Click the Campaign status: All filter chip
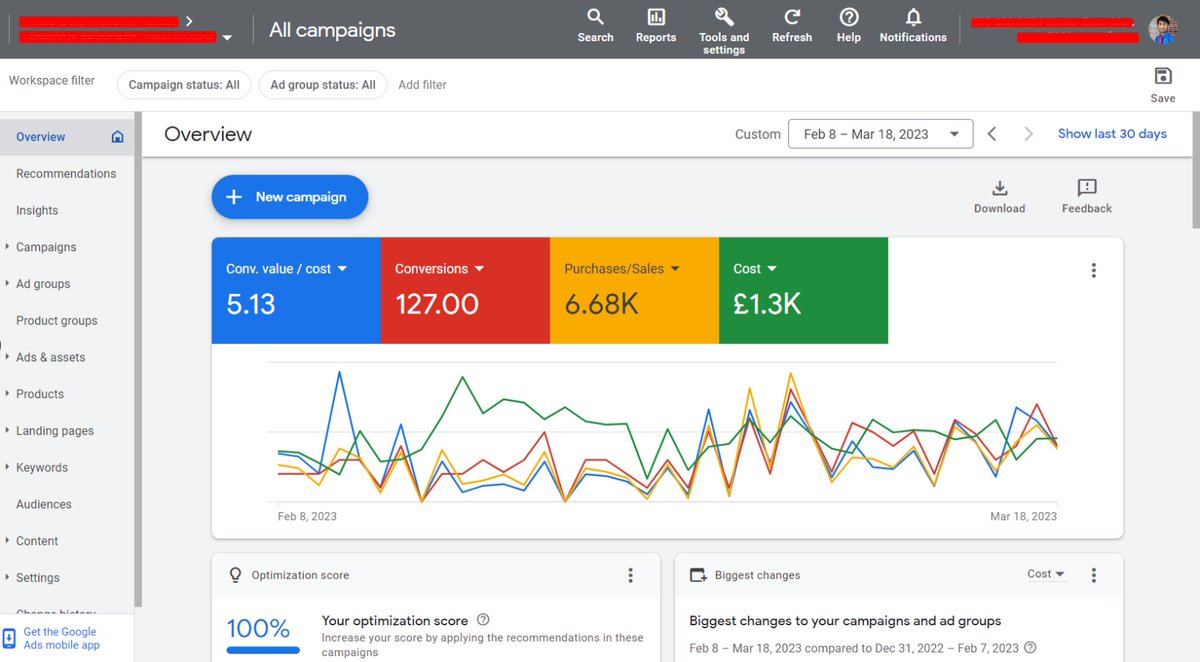Image resolution: width=1200 pixels, height=662 pixels. tap(184, 85)
